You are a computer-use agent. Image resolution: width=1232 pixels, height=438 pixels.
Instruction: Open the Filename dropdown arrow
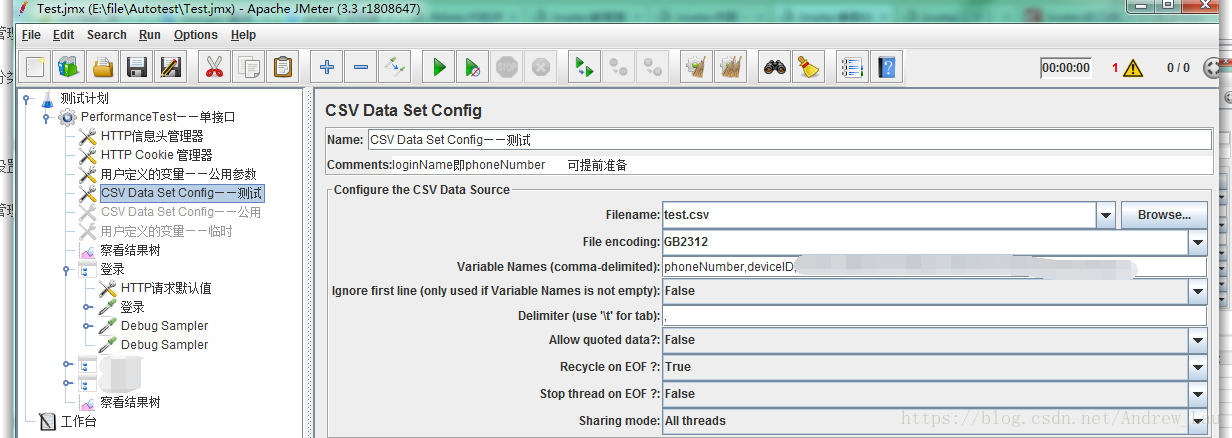click(x=1105, y=215)
